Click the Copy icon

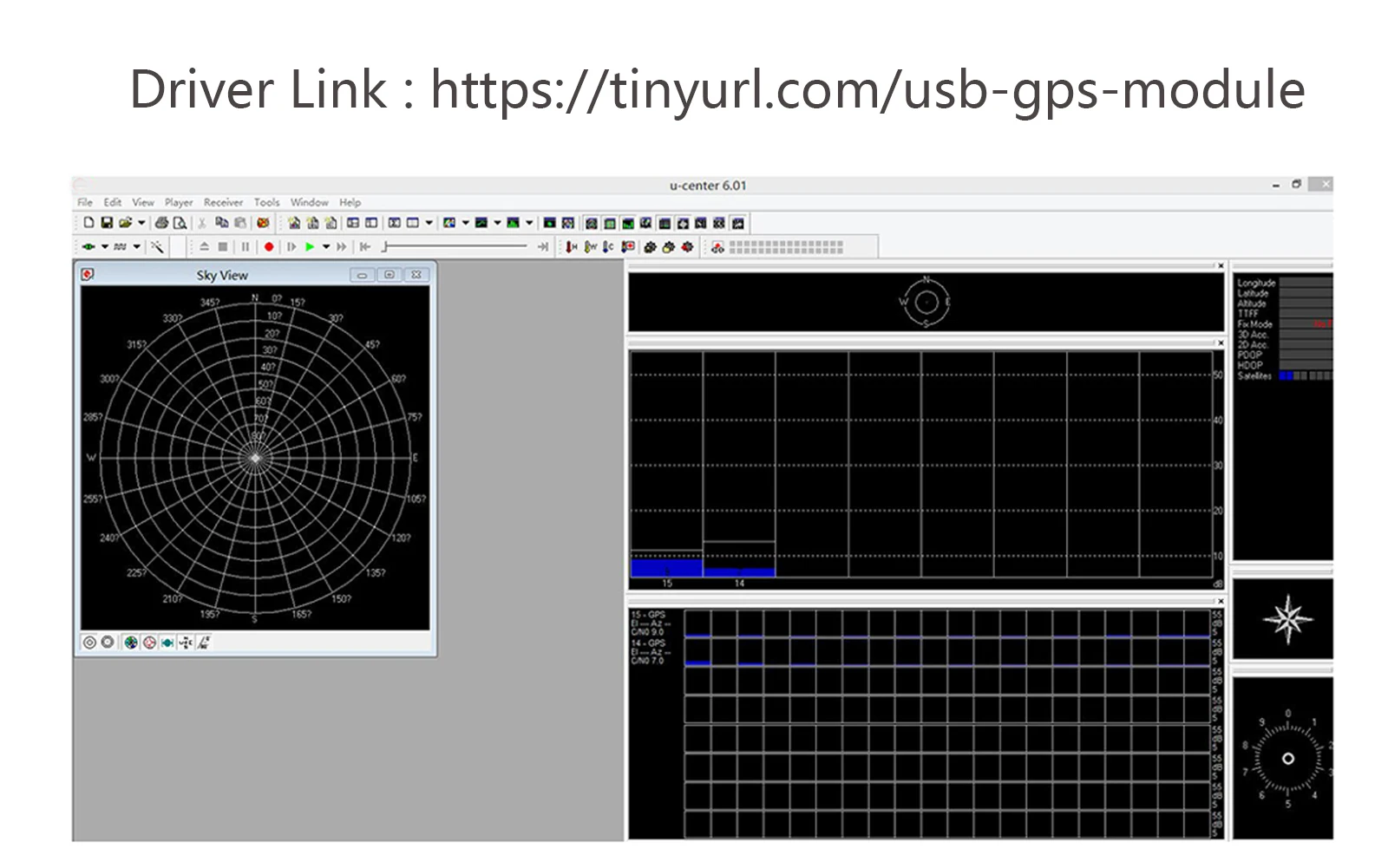point(221,223)
